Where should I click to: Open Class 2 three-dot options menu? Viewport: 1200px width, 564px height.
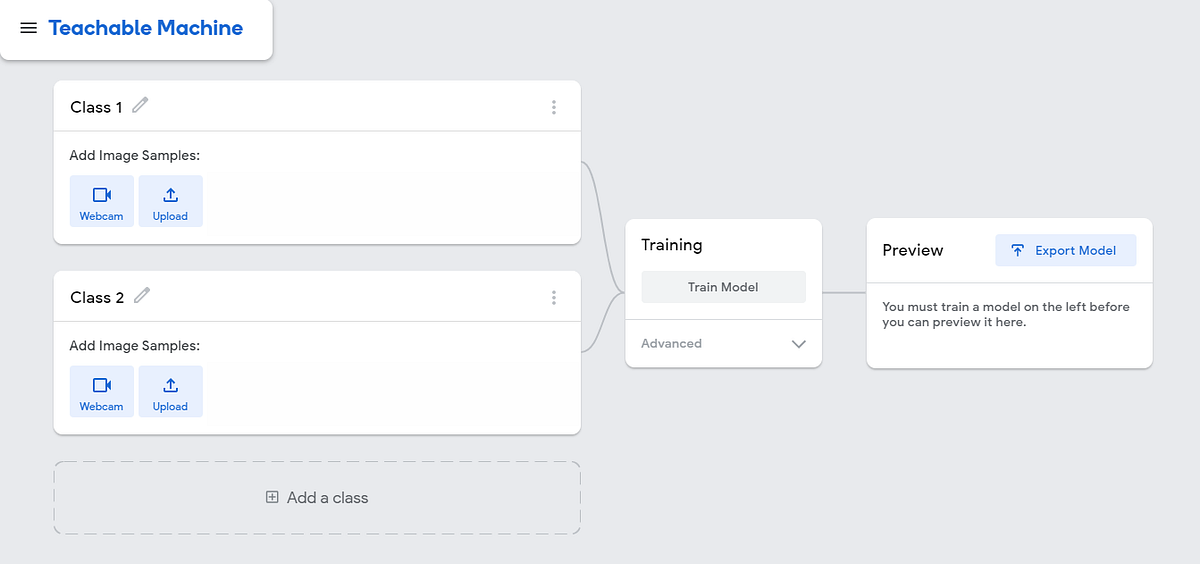[554, 297]
